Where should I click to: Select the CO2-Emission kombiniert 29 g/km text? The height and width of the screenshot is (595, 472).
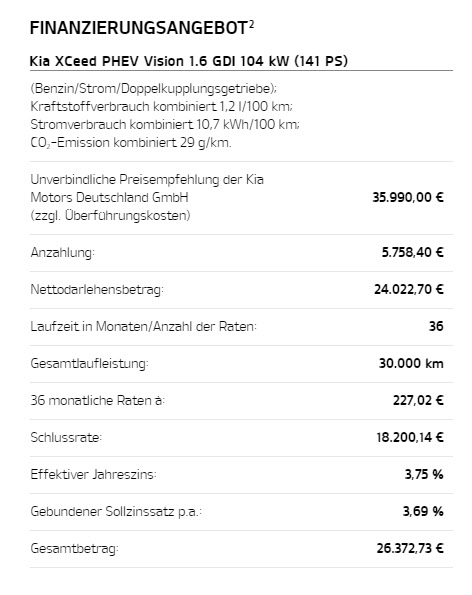point(131,143)
